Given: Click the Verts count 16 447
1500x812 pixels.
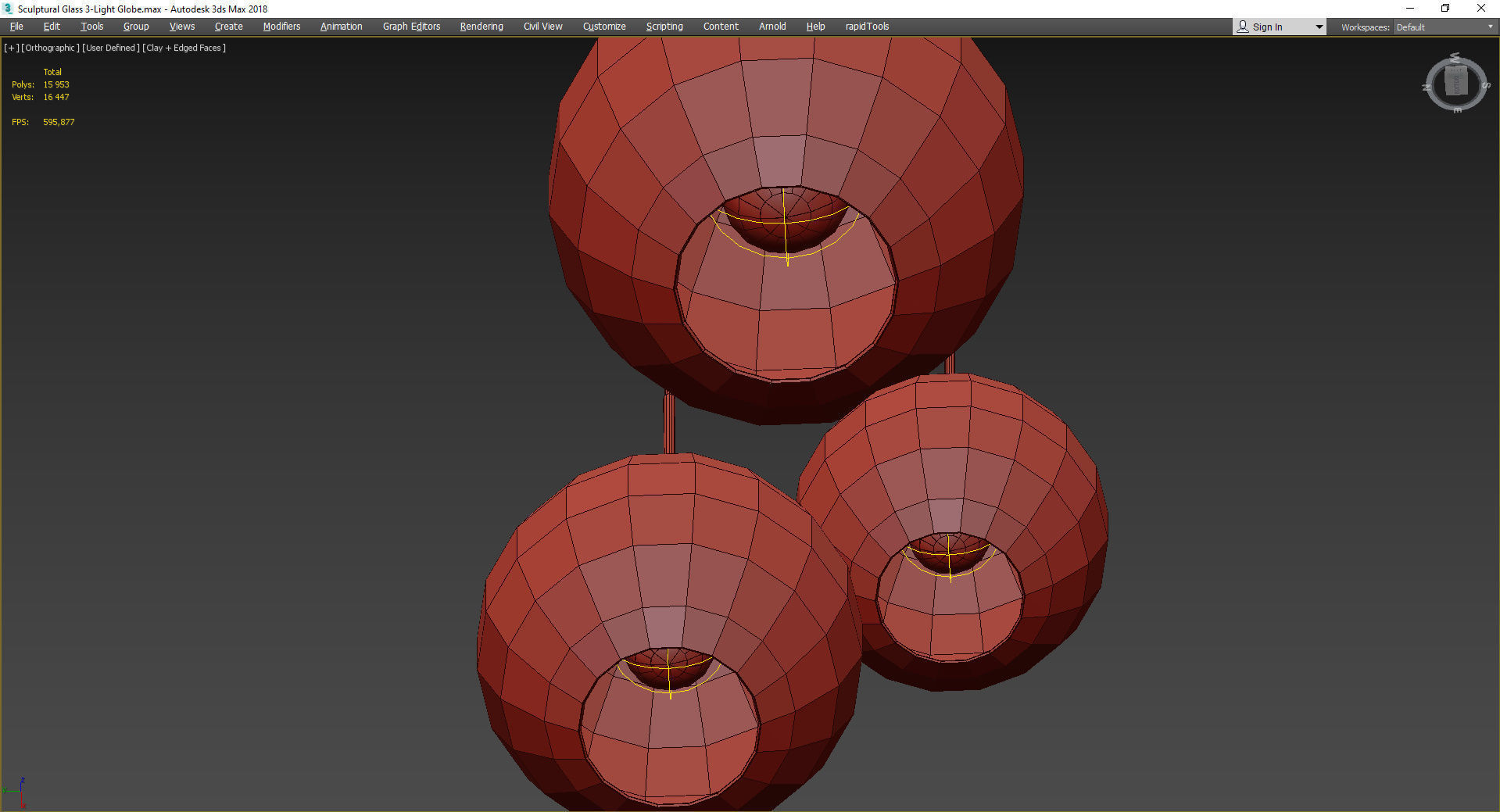Looking at the screenshot, I should click(x=56, y=97).
